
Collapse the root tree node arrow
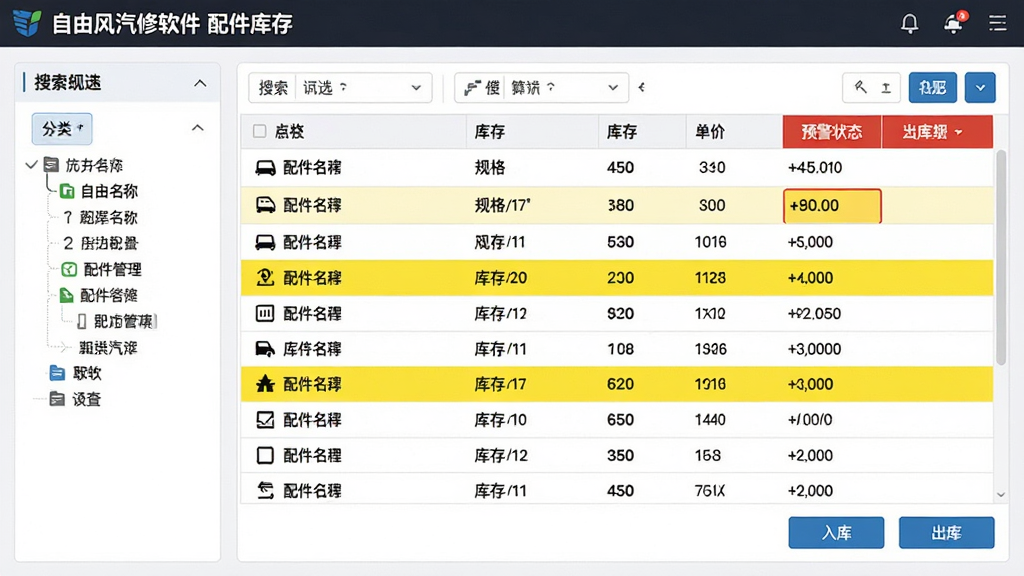[31, 165]
